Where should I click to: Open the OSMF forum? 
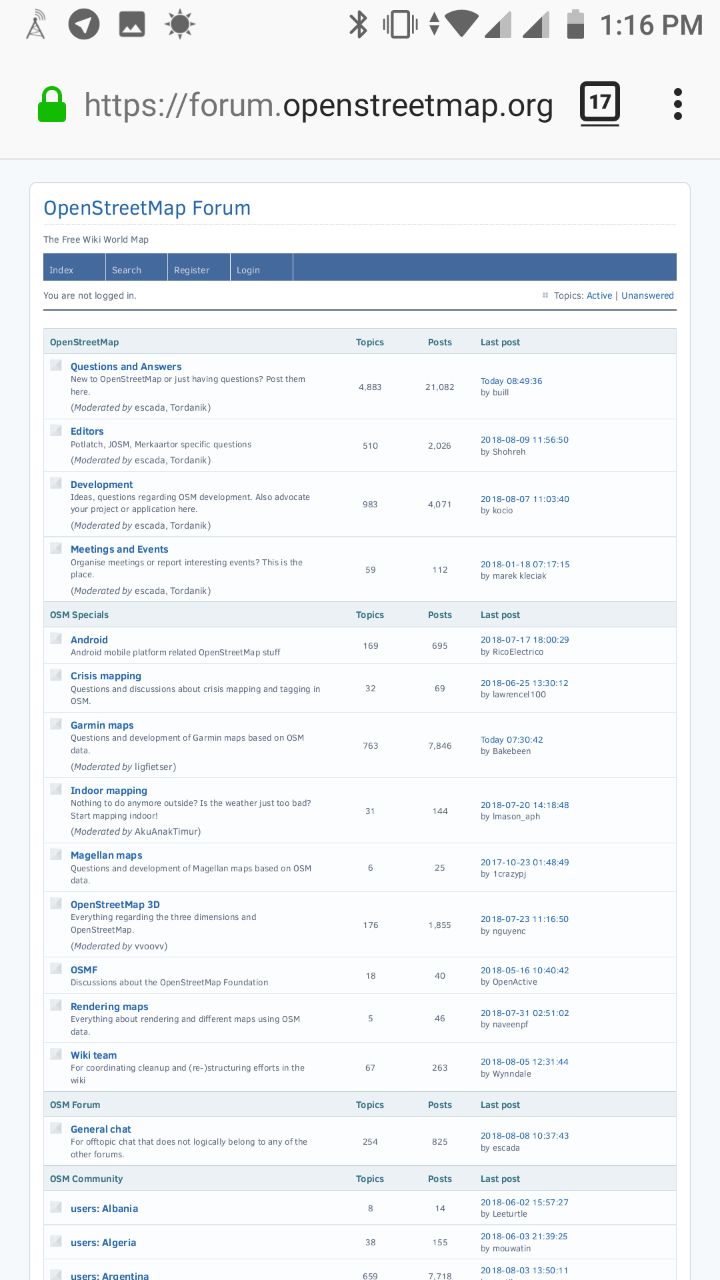point(84,970)
